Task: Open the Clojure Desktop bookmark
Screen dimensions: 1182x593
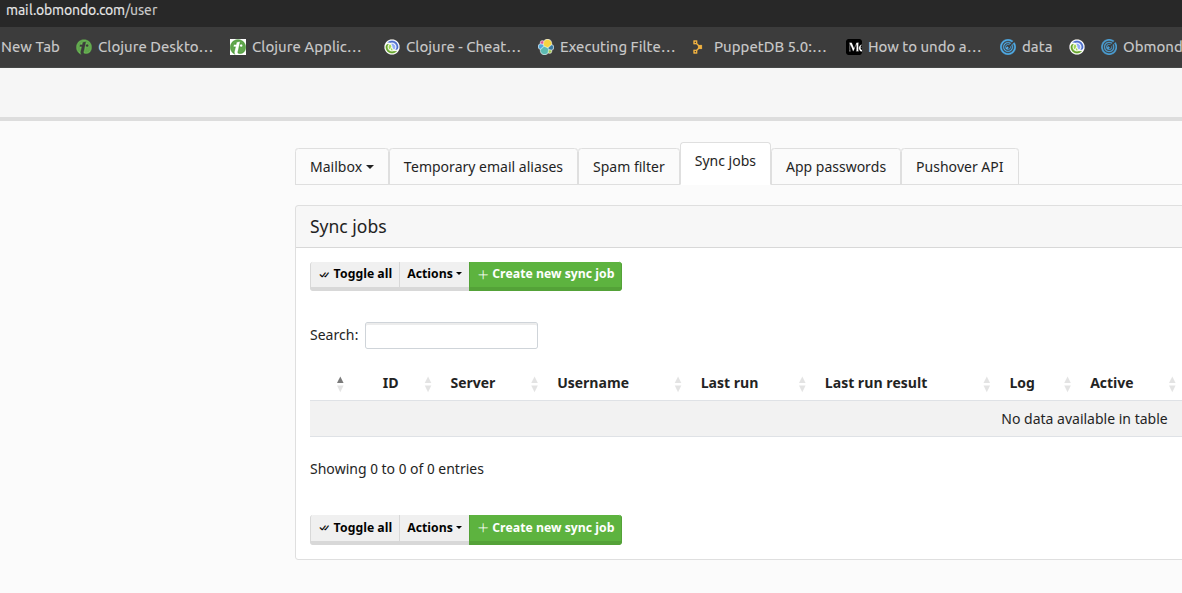Action: 145,47
